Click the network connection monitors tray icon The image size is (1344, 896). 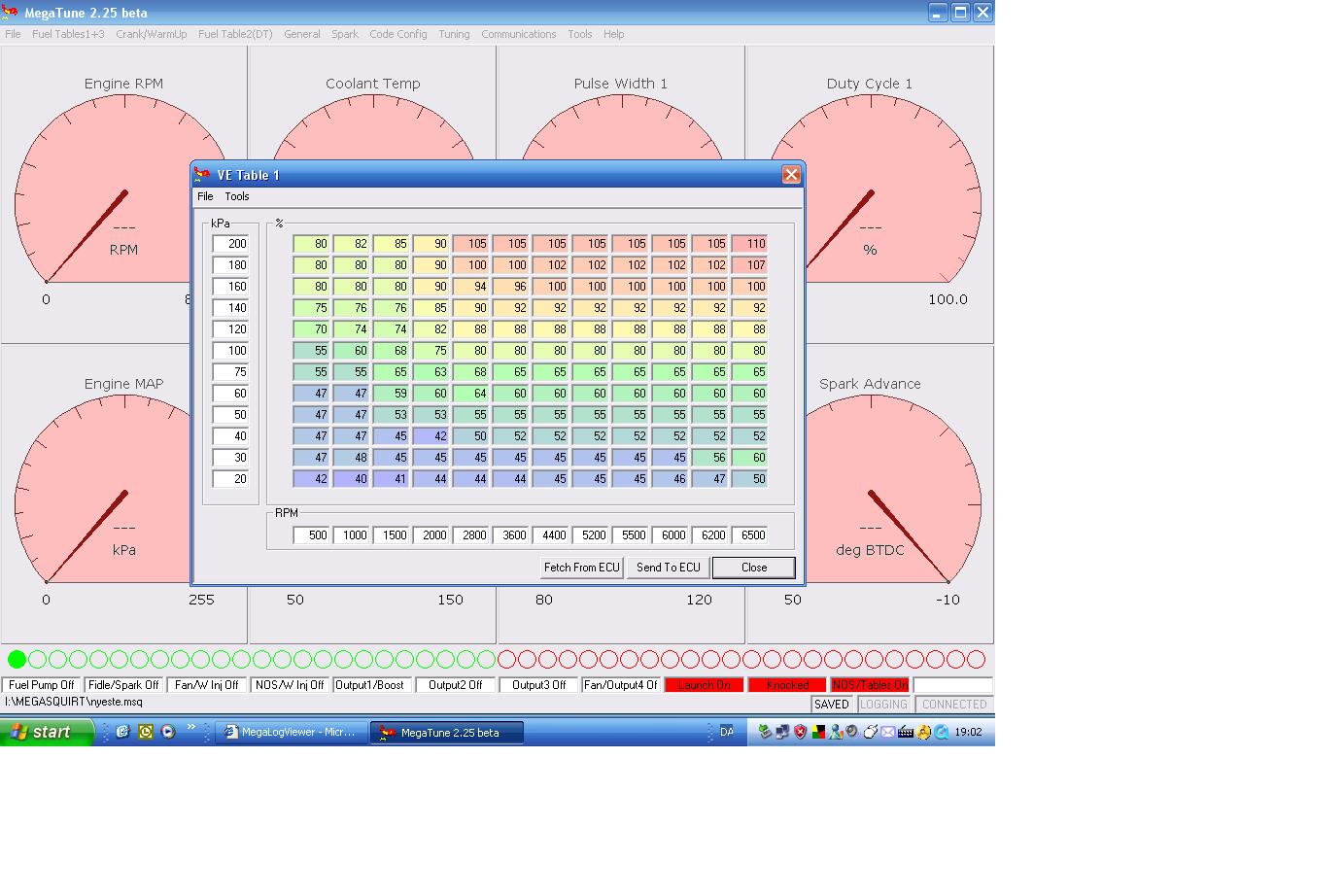pyautogui.click(x=782, y=732)
